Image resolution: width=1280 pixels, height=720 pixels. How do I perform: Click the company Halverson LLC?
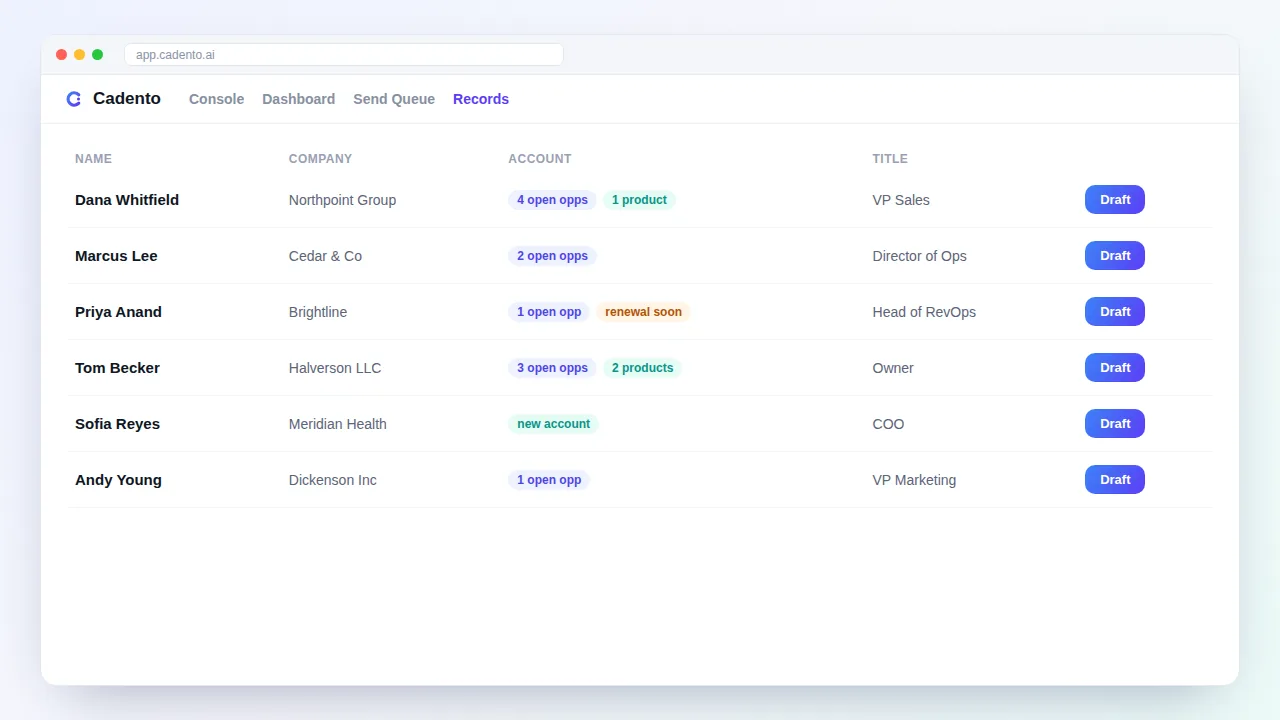(335, 368)
